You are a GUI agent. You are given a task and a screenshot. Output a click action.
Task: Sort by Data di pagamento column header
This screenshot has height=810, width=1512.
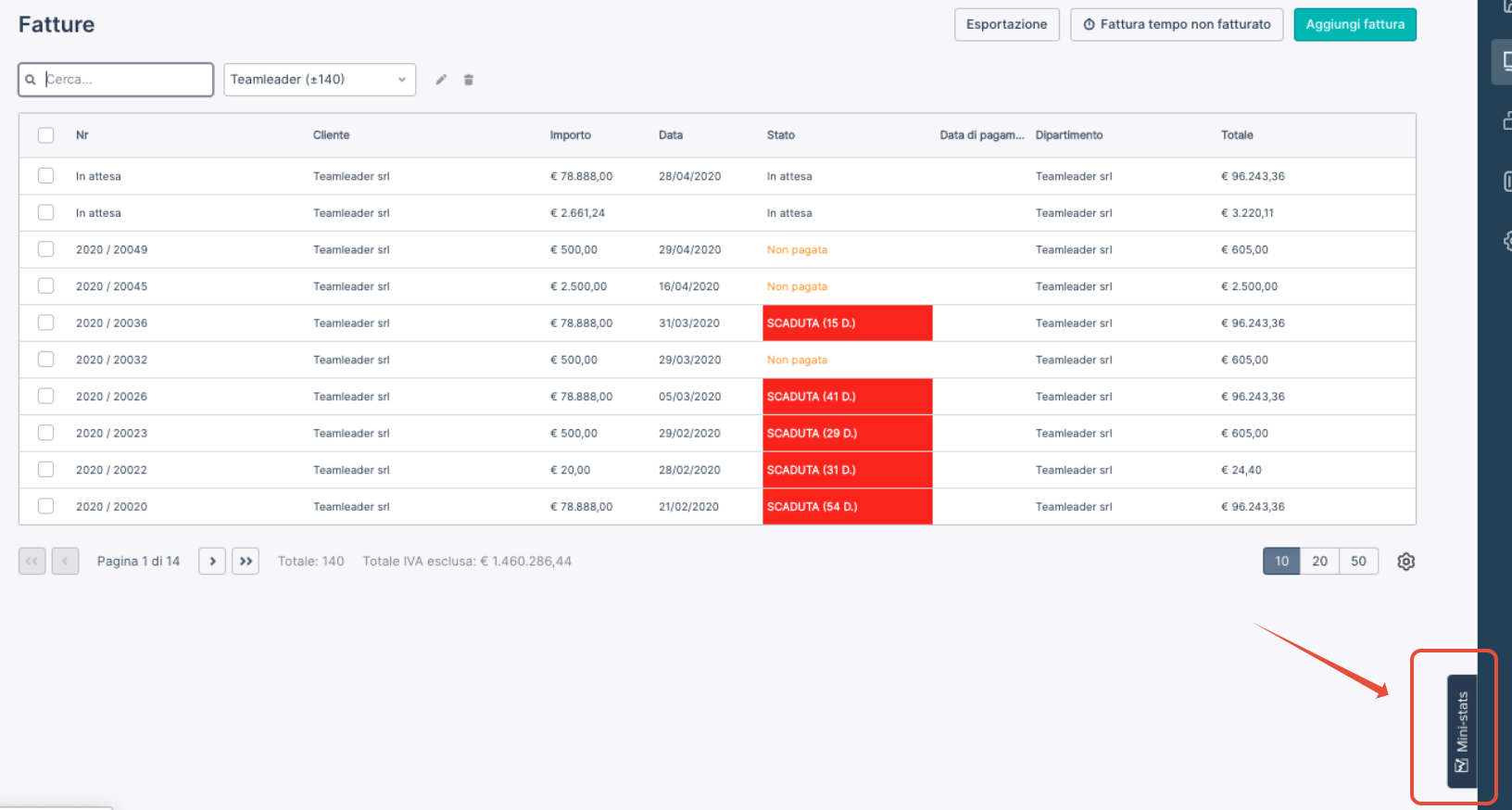982,135
